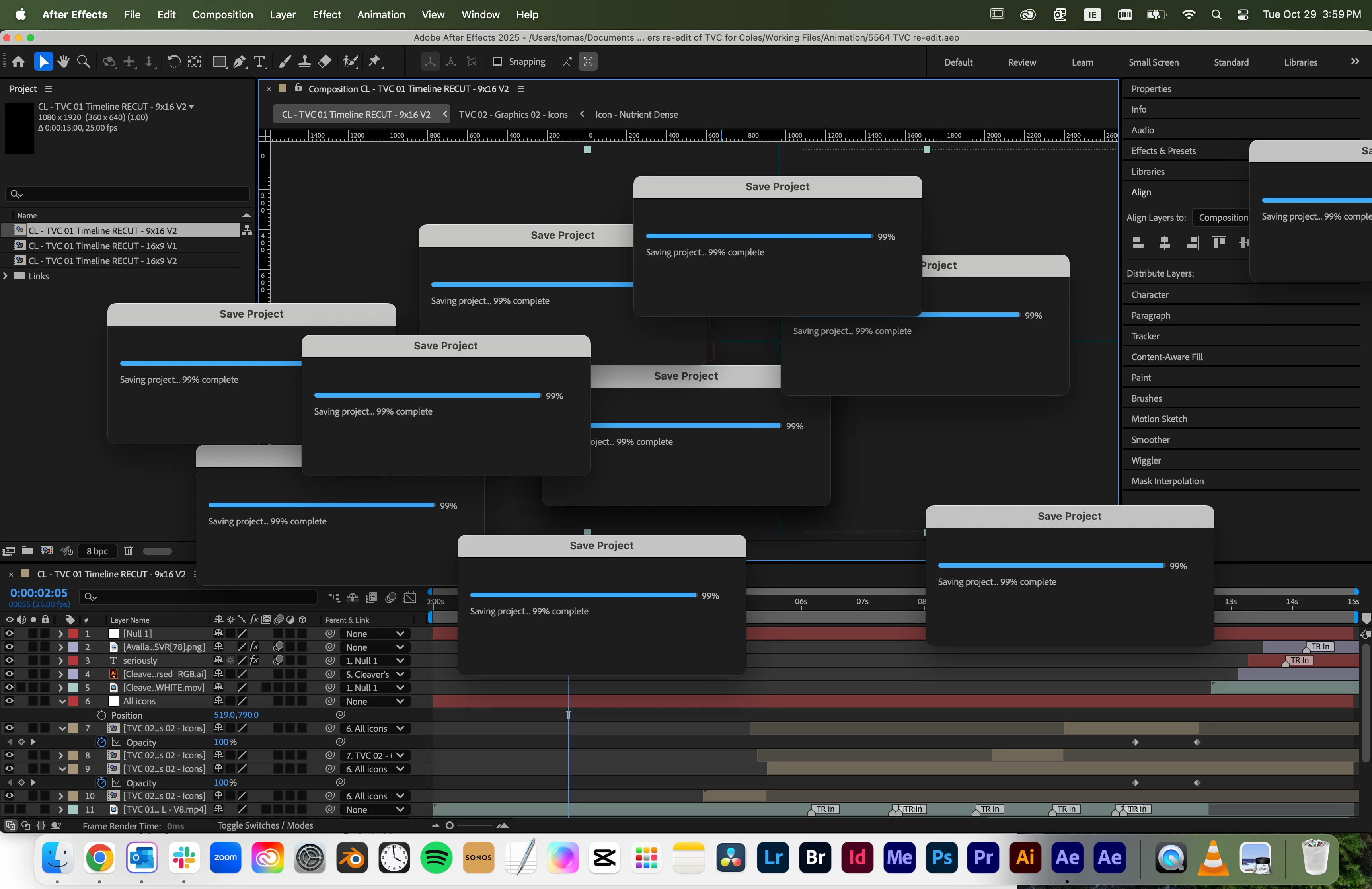The image size is (1372, 889).
Task: Click current time display 0:00:02:05
Action: click(39, 593)
